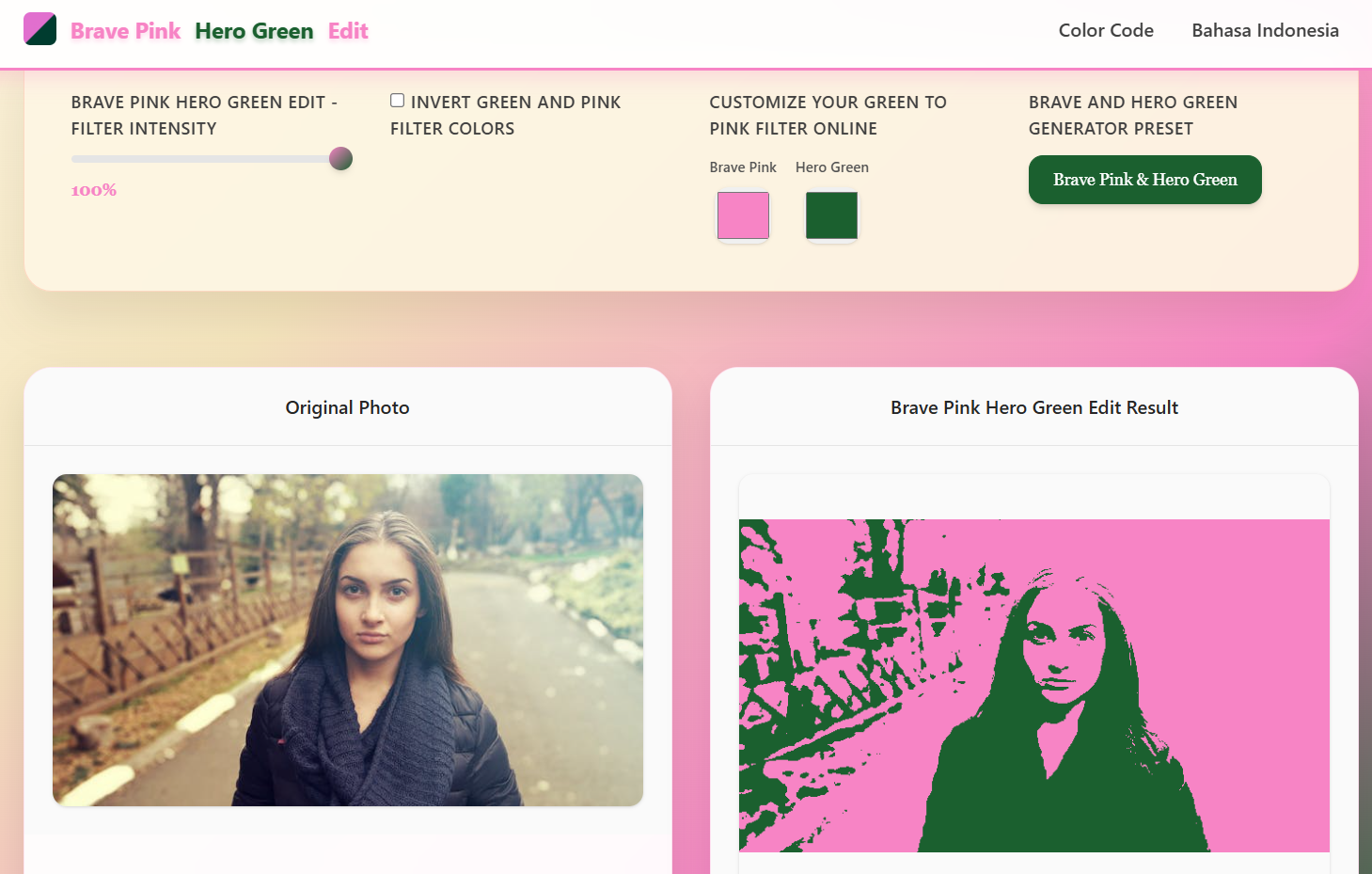Click the 'Invert Green and Pink Filter Colors' label
Screen dimensions: 1372x874
click(x=514, y=115)
